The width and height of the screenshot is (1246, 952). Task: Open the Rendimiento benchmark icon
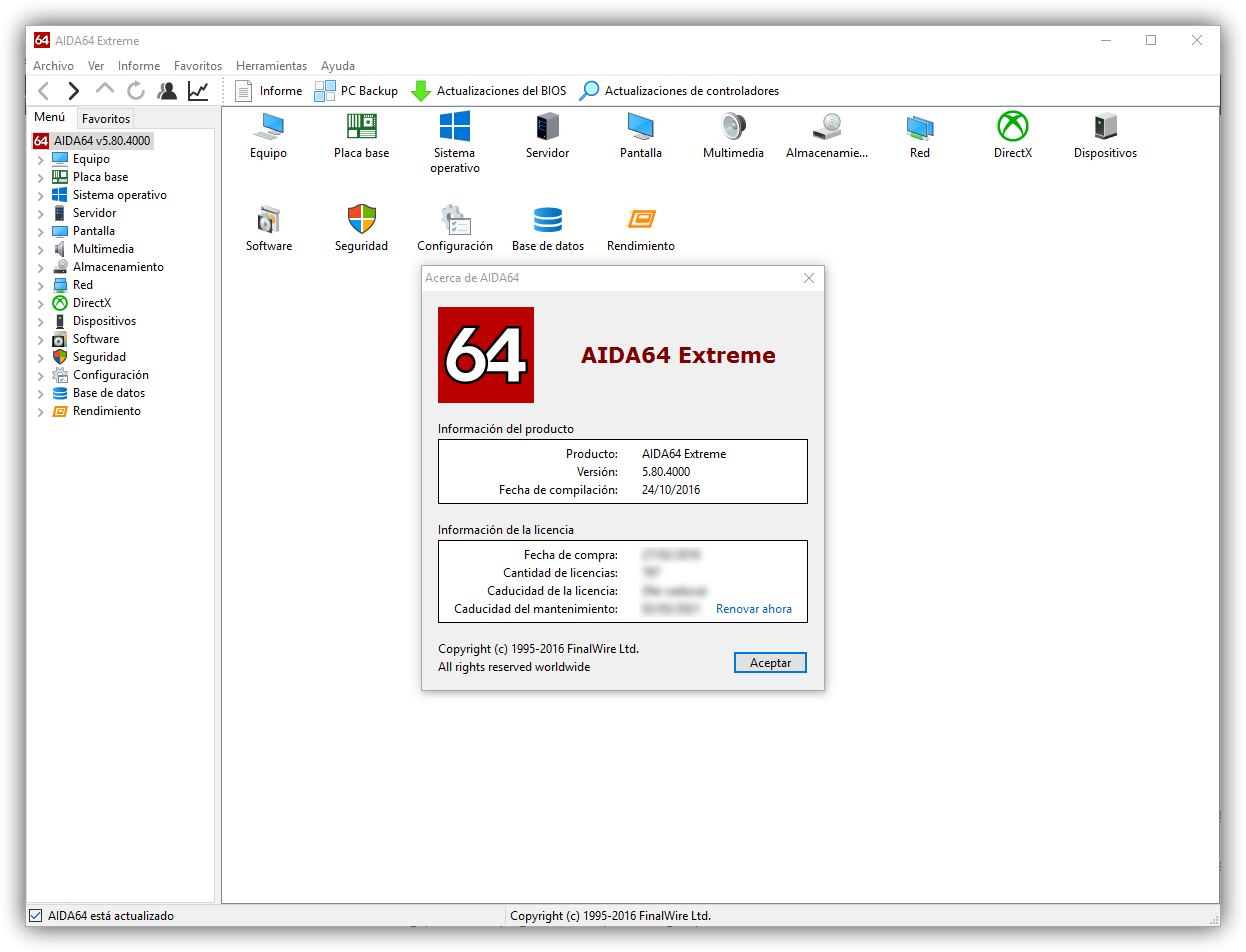[641, 219]
